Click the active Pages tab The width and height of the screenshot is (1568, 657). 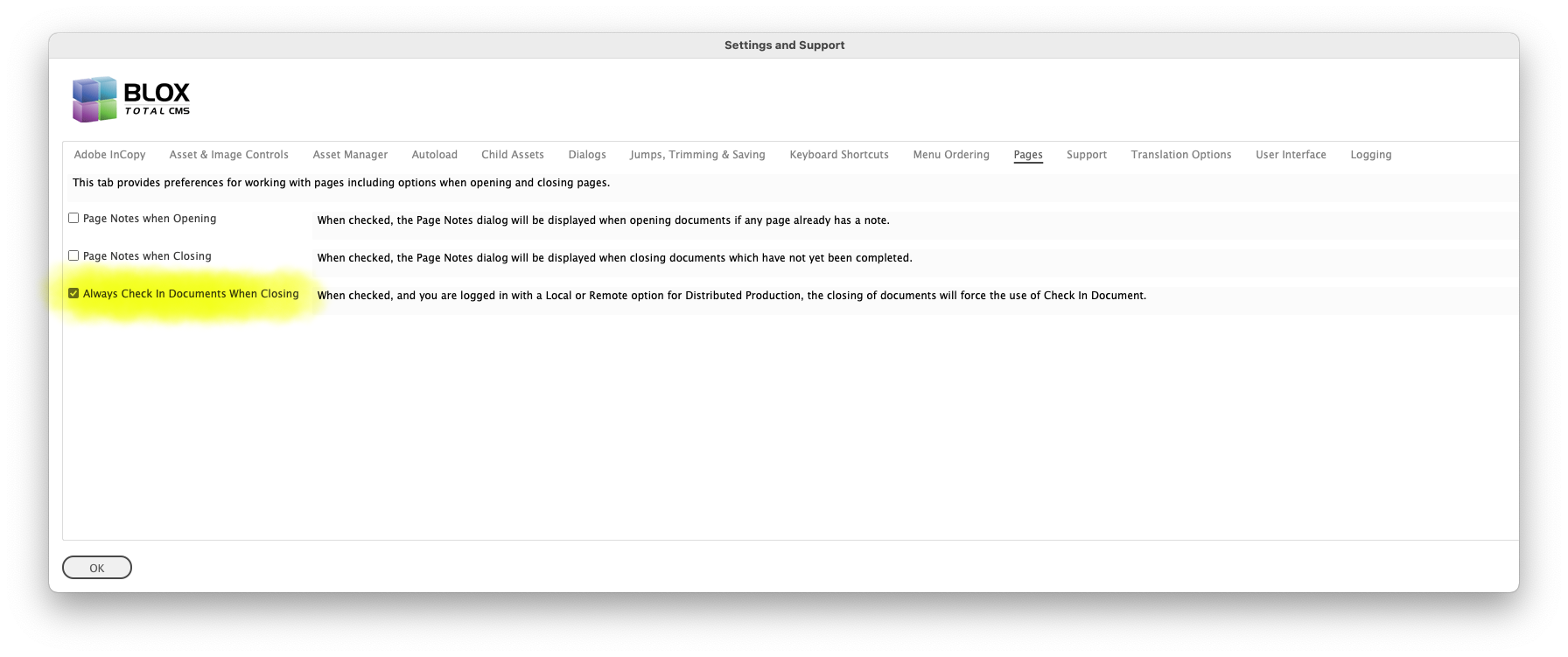coord(1028,155)
